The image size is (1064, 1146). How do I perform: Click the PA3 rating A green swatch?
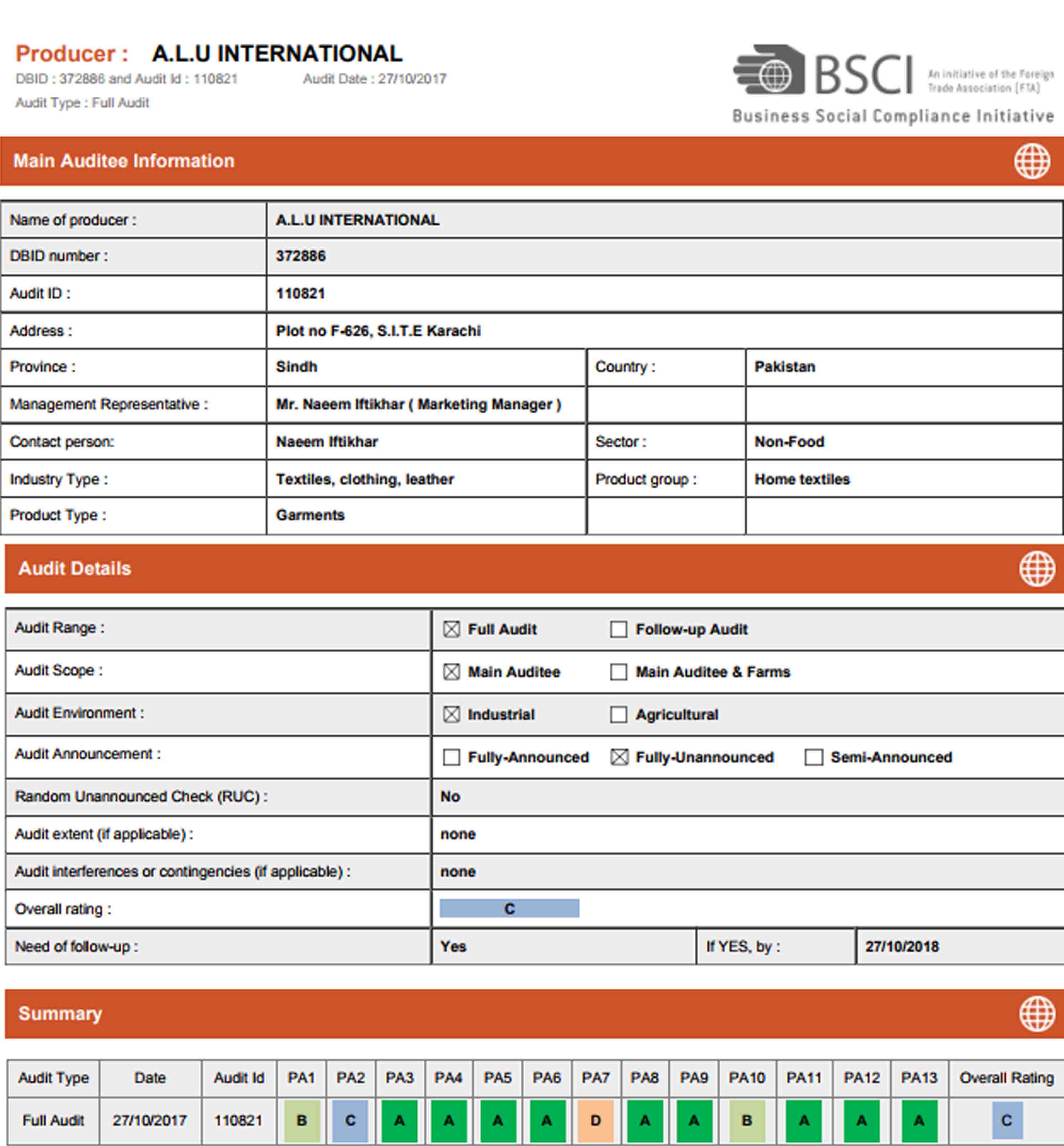tap(399, 1121)
